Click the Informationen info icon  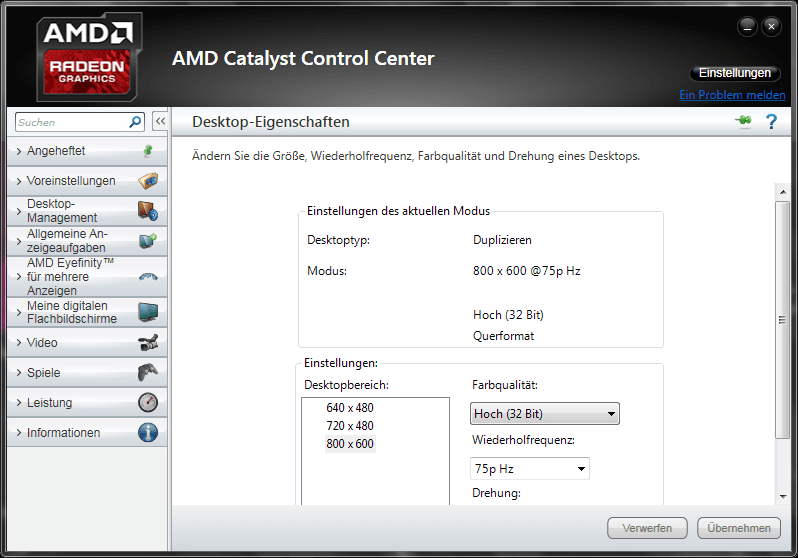click(x=148, y=432)
